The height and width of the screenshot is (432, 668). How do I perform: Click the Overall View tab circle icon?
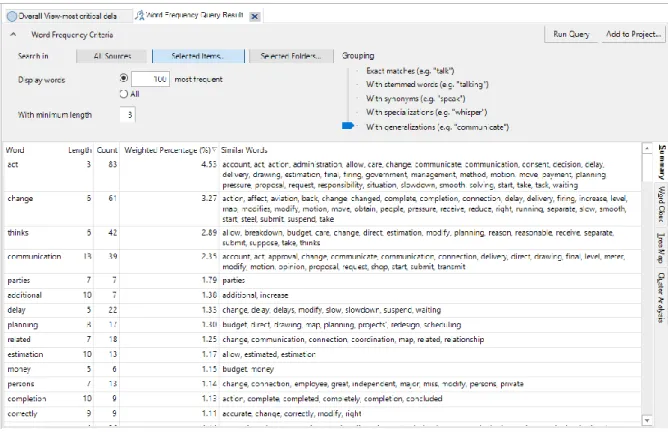[x=12, y=16]
